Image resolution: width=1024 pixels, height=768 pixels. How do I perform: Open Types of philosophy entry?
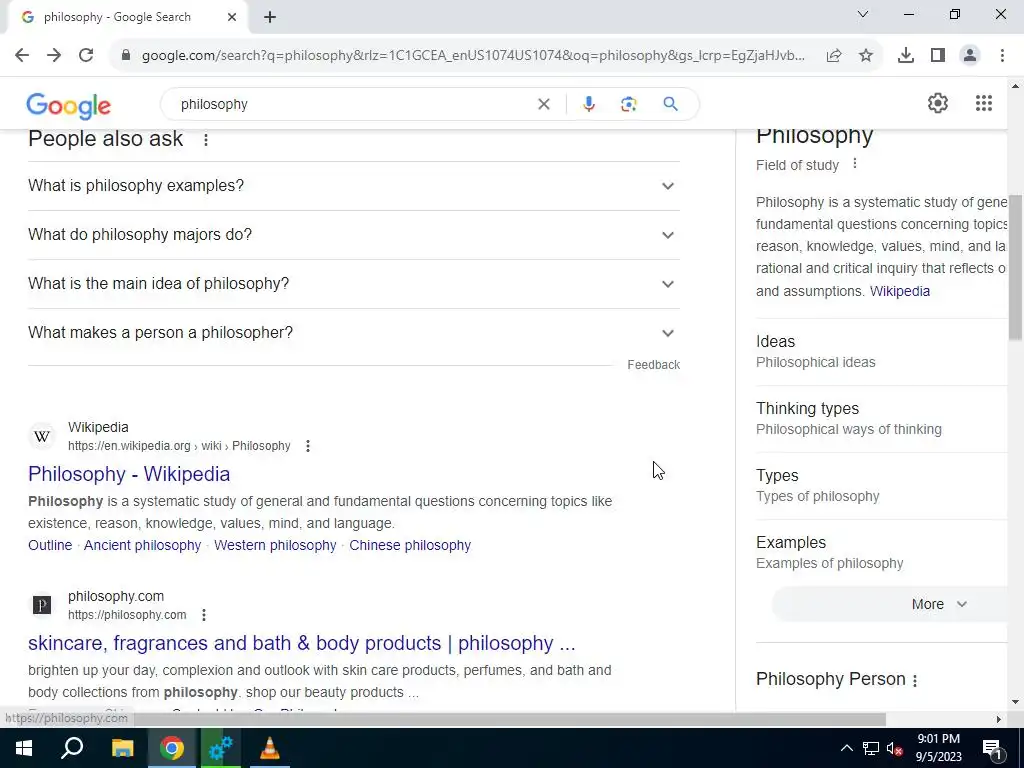(x=882, y=486)
